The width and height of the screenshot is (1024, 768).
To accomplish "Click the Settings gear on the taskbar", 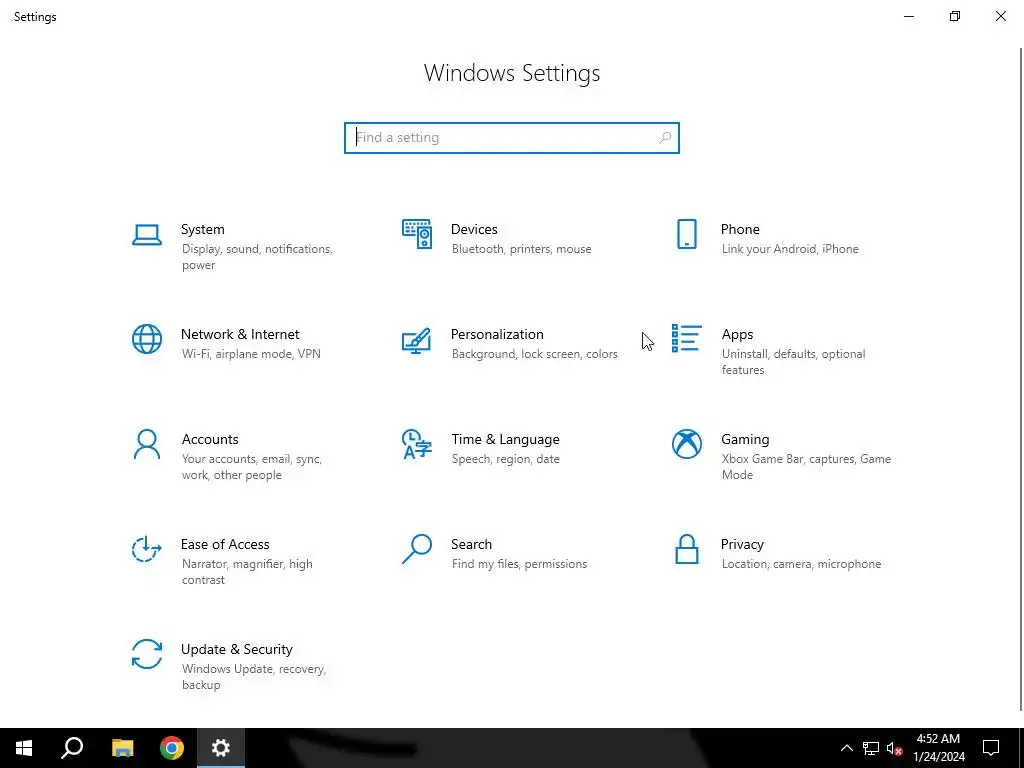I will 221,748.
